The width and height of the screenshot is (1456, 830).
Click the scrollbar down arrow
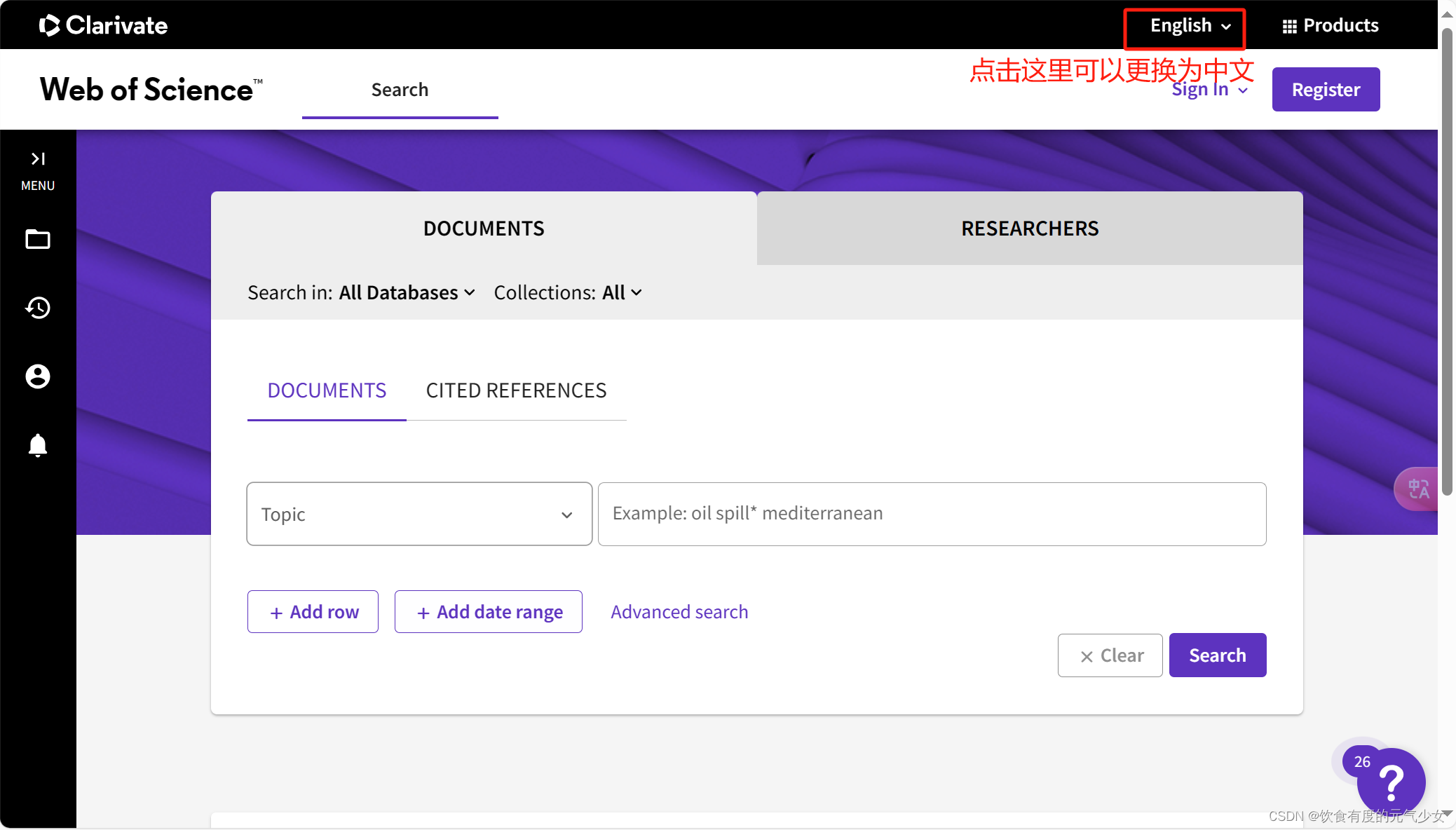[1447, 813]
